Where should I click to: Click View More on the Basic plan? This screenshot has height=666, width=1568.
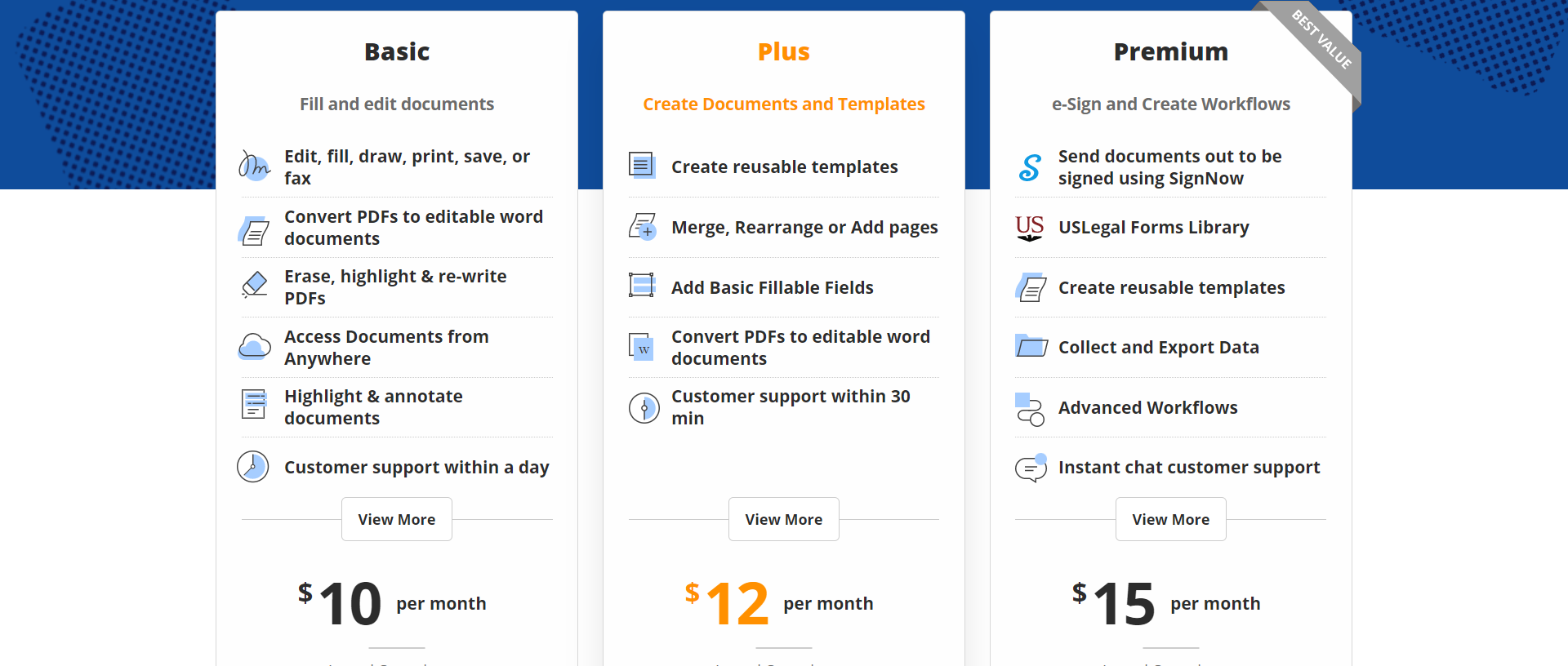[396, 518]
